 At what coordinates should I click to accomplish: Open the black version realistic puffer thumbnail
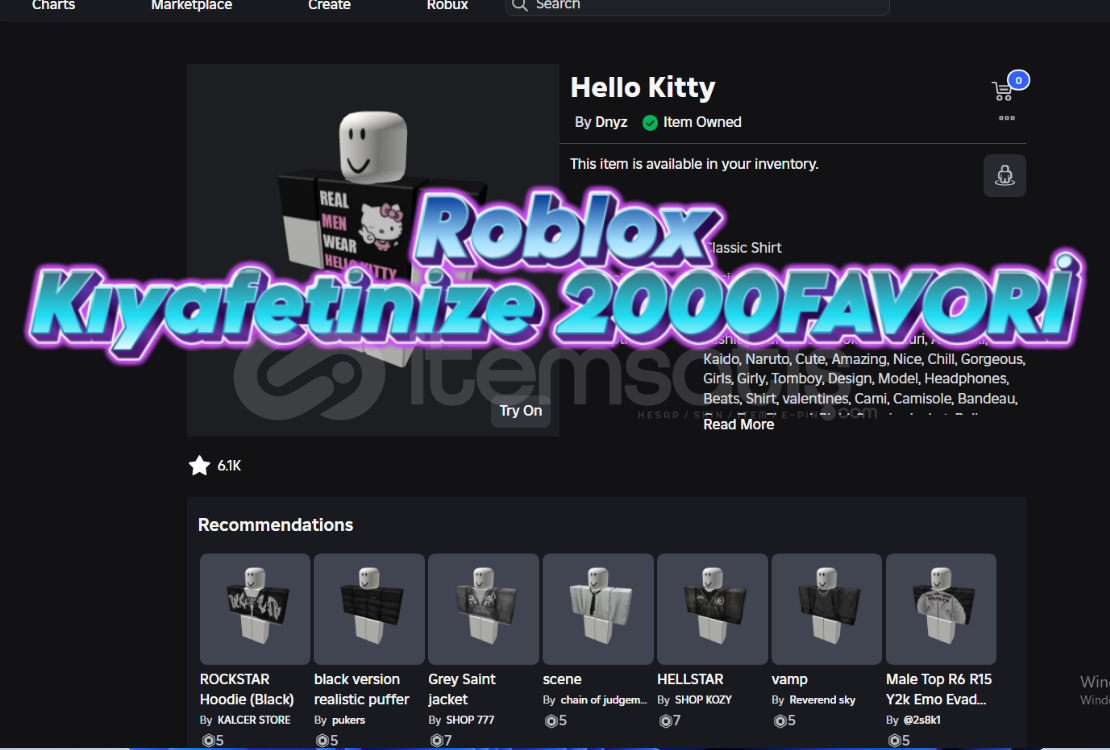369,609
